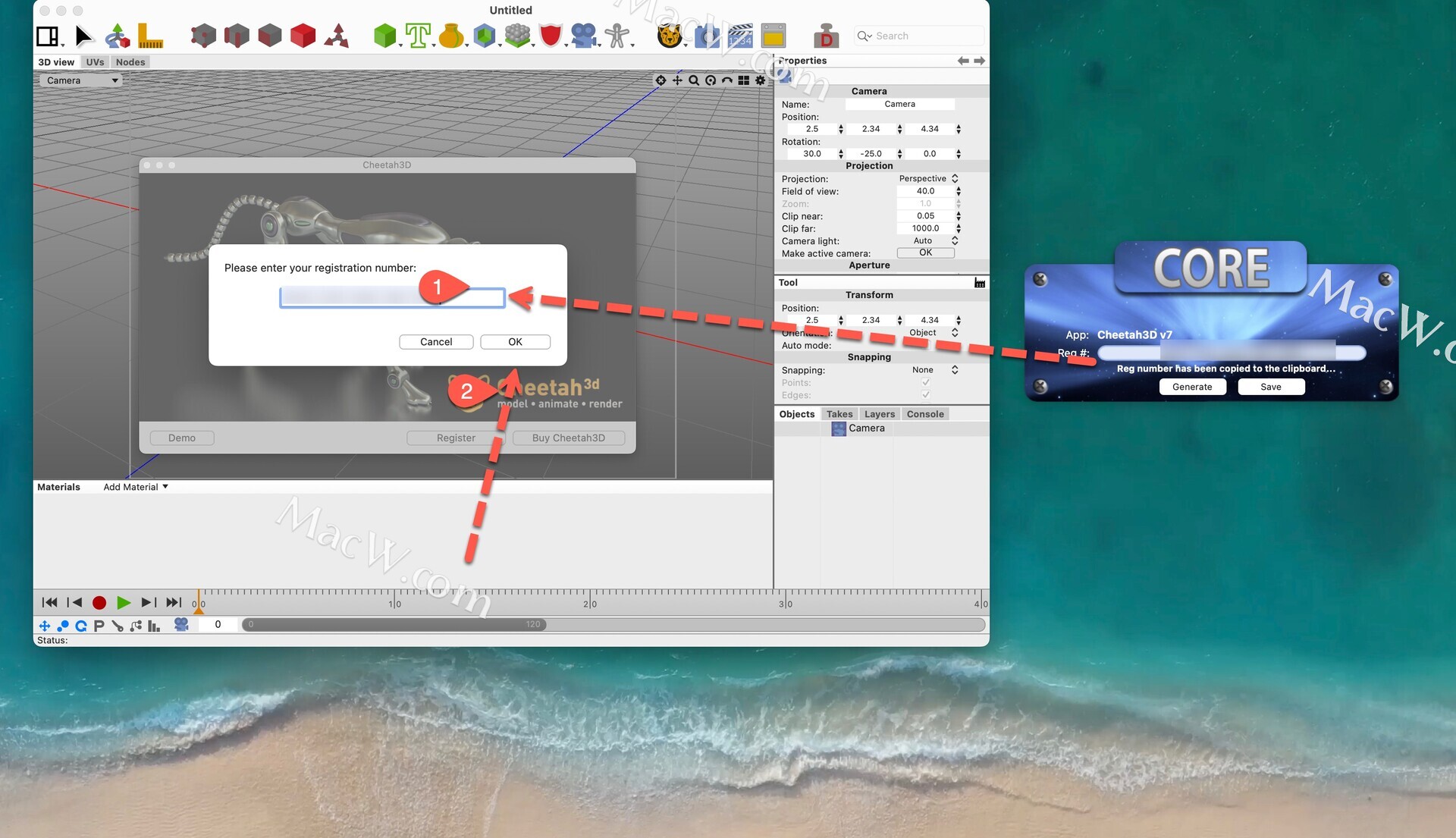The height and width of the screenshot is (838, 1456).
Task: Click the green play button
Action: [x=124, y=603]
